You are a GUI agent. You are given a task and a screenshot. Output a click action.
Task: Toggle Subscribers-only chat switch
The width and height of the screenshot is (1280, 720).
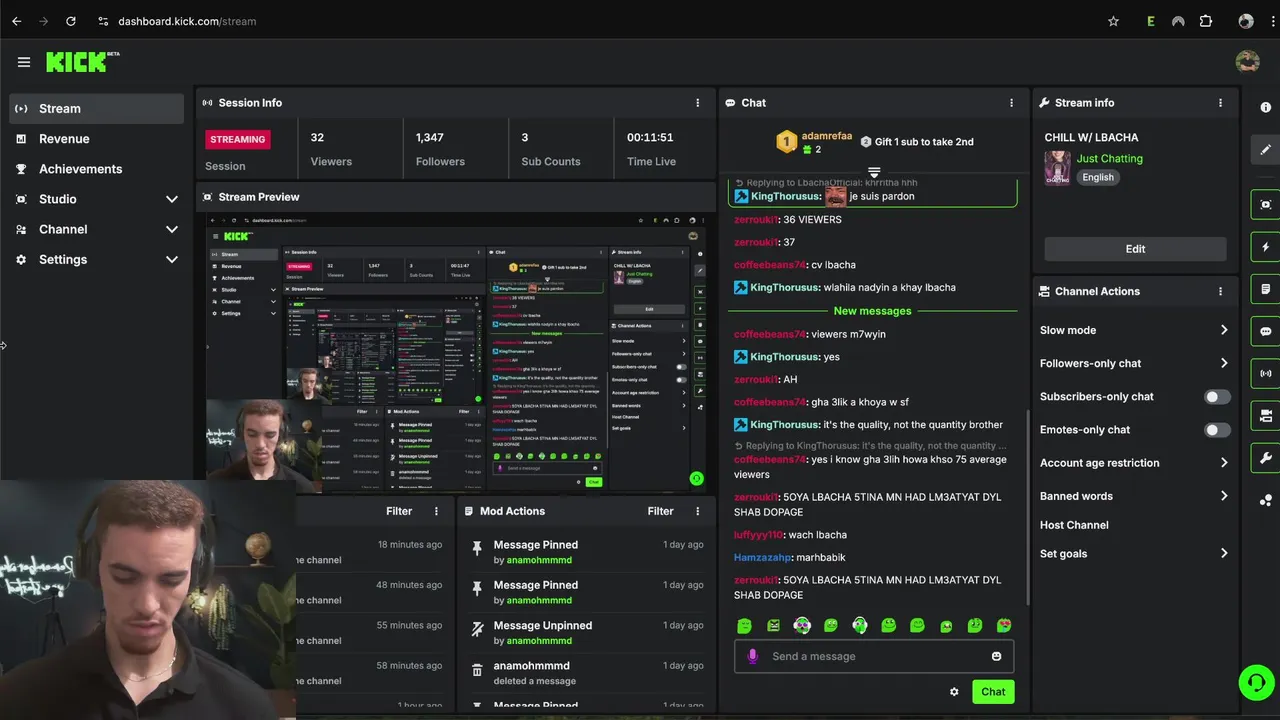click(1217, 397)
